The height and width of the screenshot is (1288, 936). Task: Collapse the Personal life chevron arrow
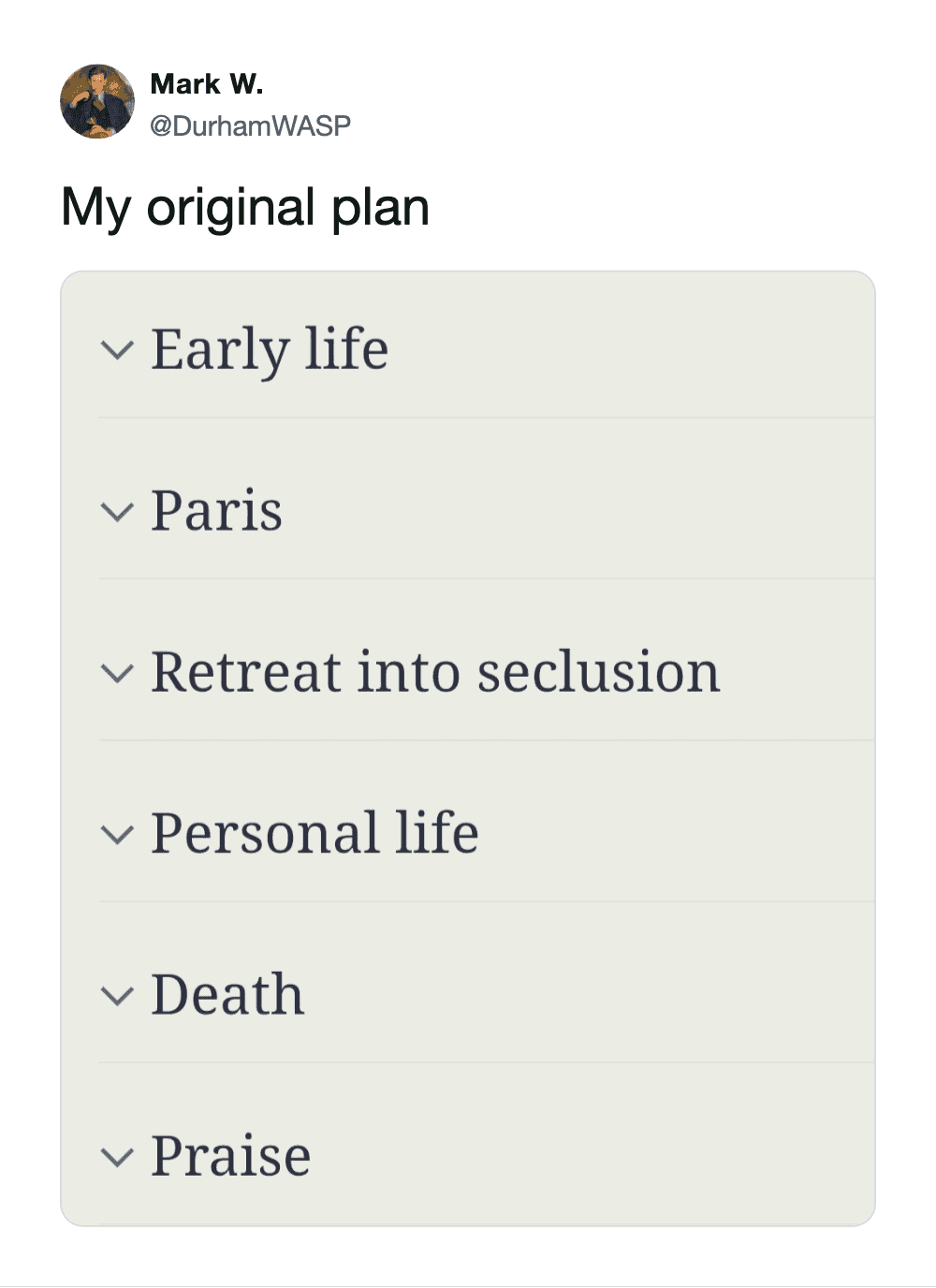click(x=117, y=834)
